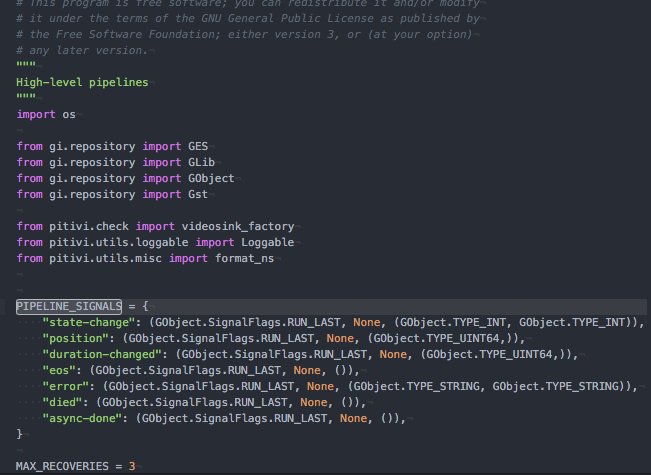Click the Free Software Foundation comment line
The height and width of the screenshot is (475, 651).
244,34
